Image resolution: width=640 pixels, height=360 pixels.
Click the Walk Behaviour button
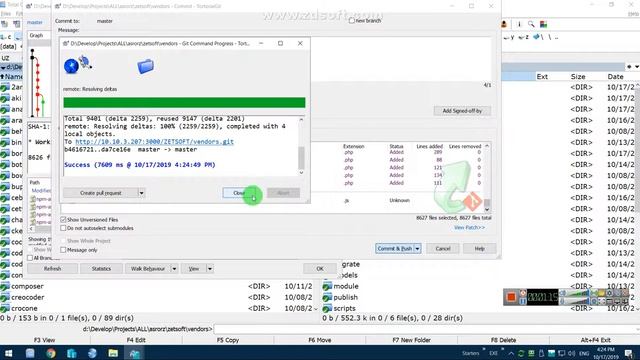coord(148,269)
